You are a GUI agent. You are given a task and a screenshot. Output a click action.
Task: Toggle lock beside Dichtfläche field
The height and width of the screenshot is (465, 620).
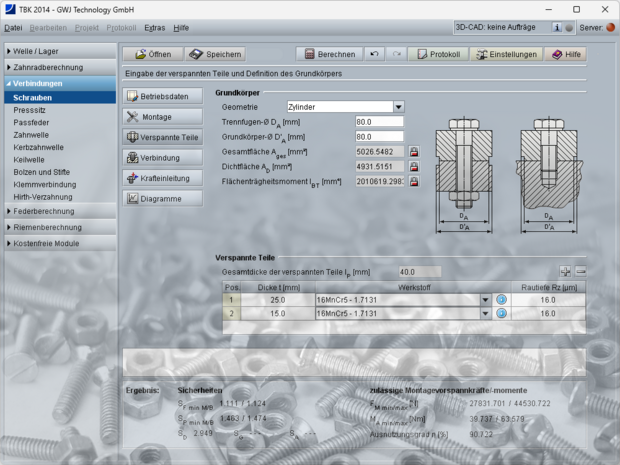413,167
